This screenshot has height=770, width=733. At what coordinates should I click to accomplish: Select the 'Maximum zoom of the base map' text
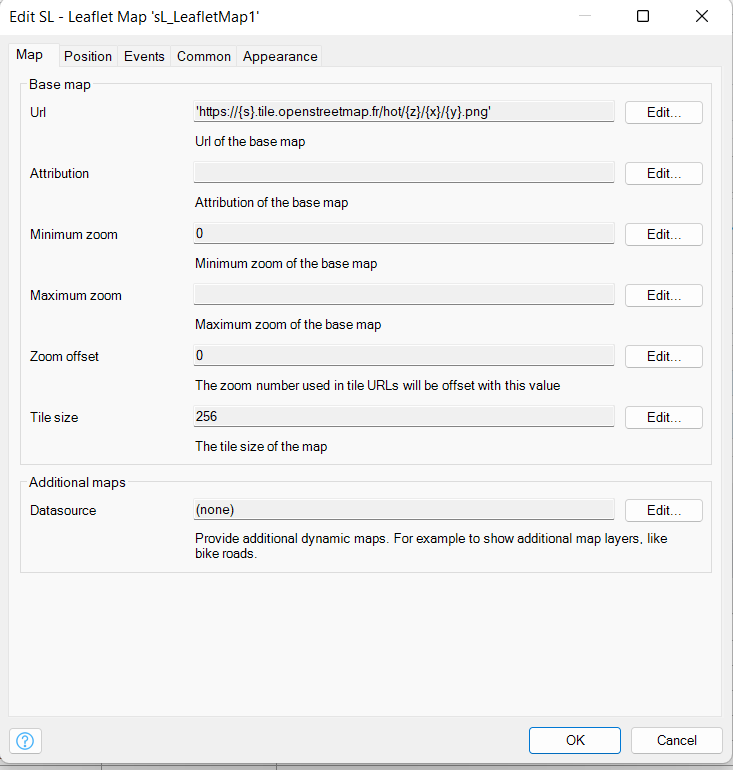coord(288,325)
